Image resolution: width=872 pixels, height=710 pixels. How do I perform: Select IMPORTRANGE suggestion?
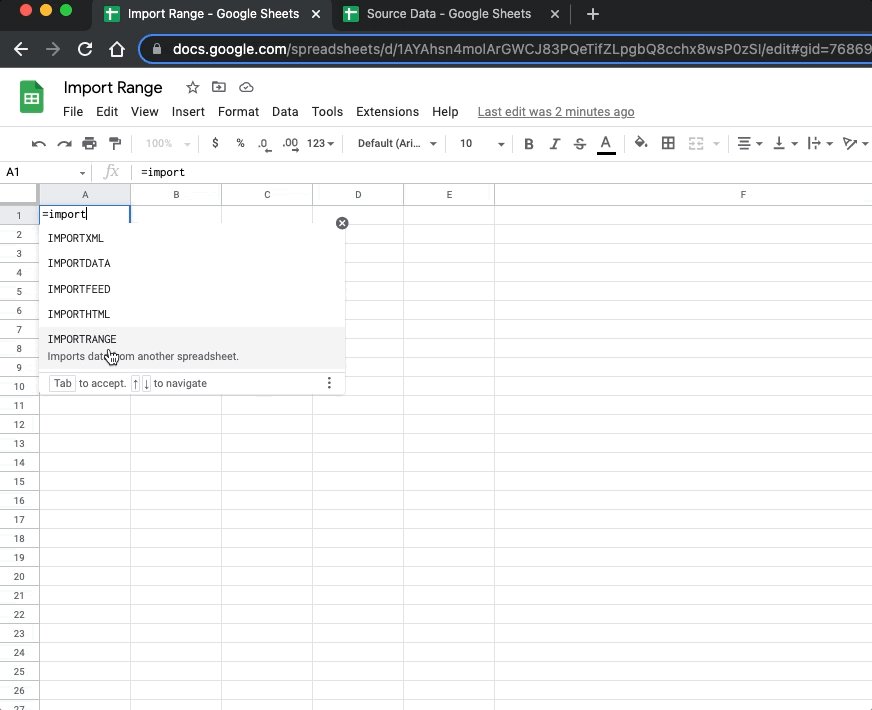(192, 348)
